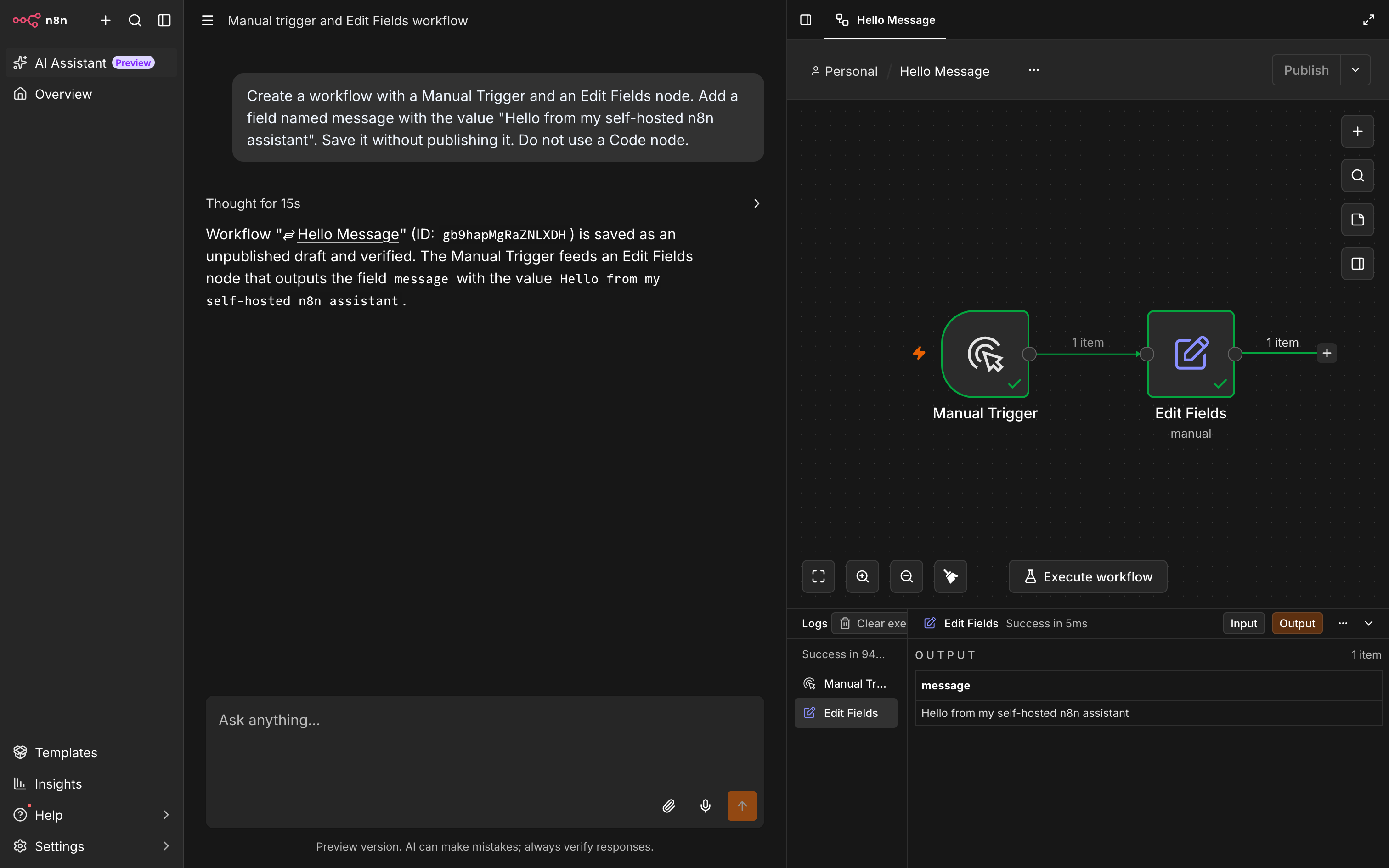This screenshot has width=1389, height=868.
Task: Toggle Output pane in logs
Action: click(1297, 624)
